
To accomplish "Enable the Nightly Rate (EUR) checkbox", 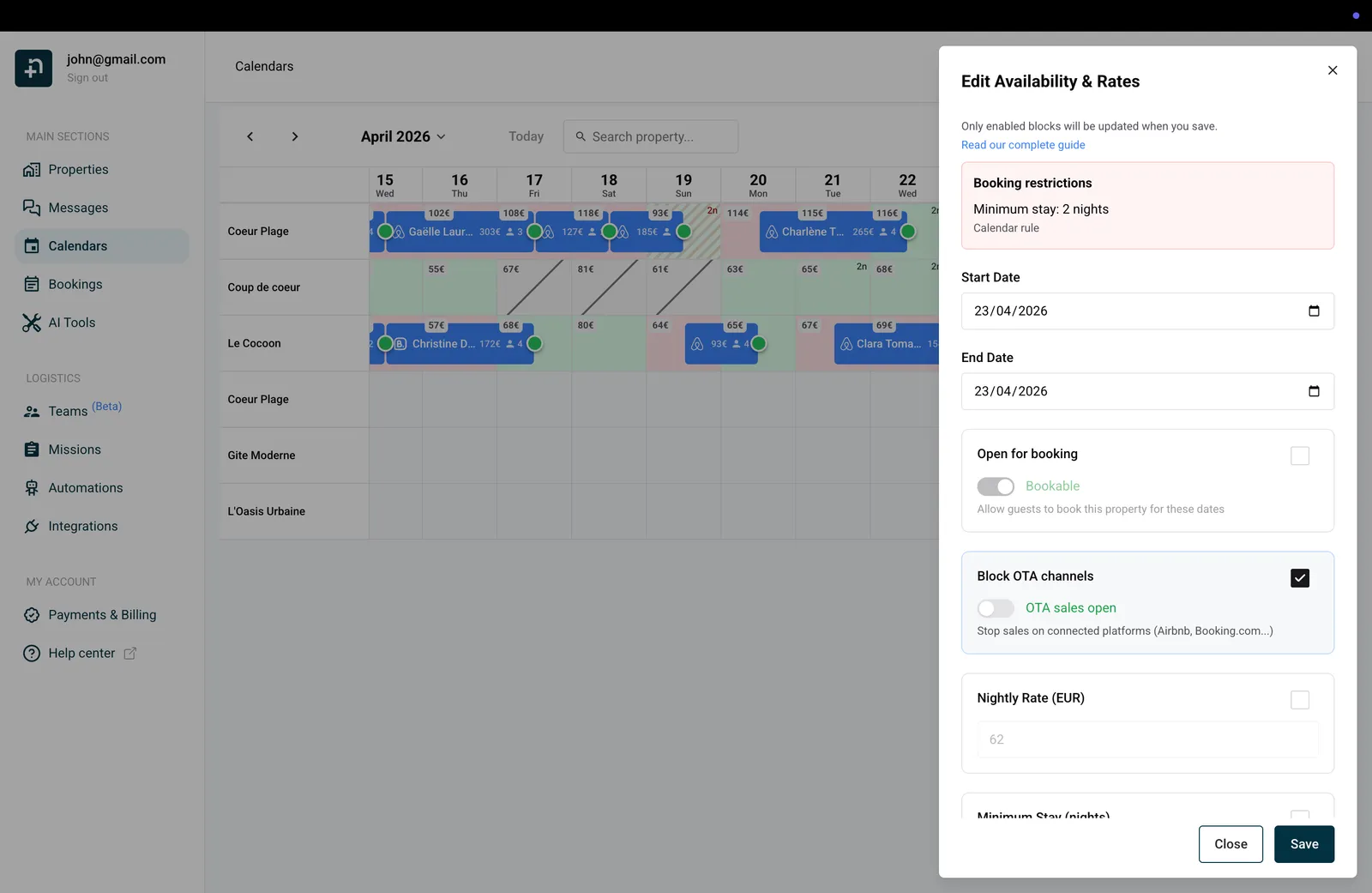I will (1300, 700).
